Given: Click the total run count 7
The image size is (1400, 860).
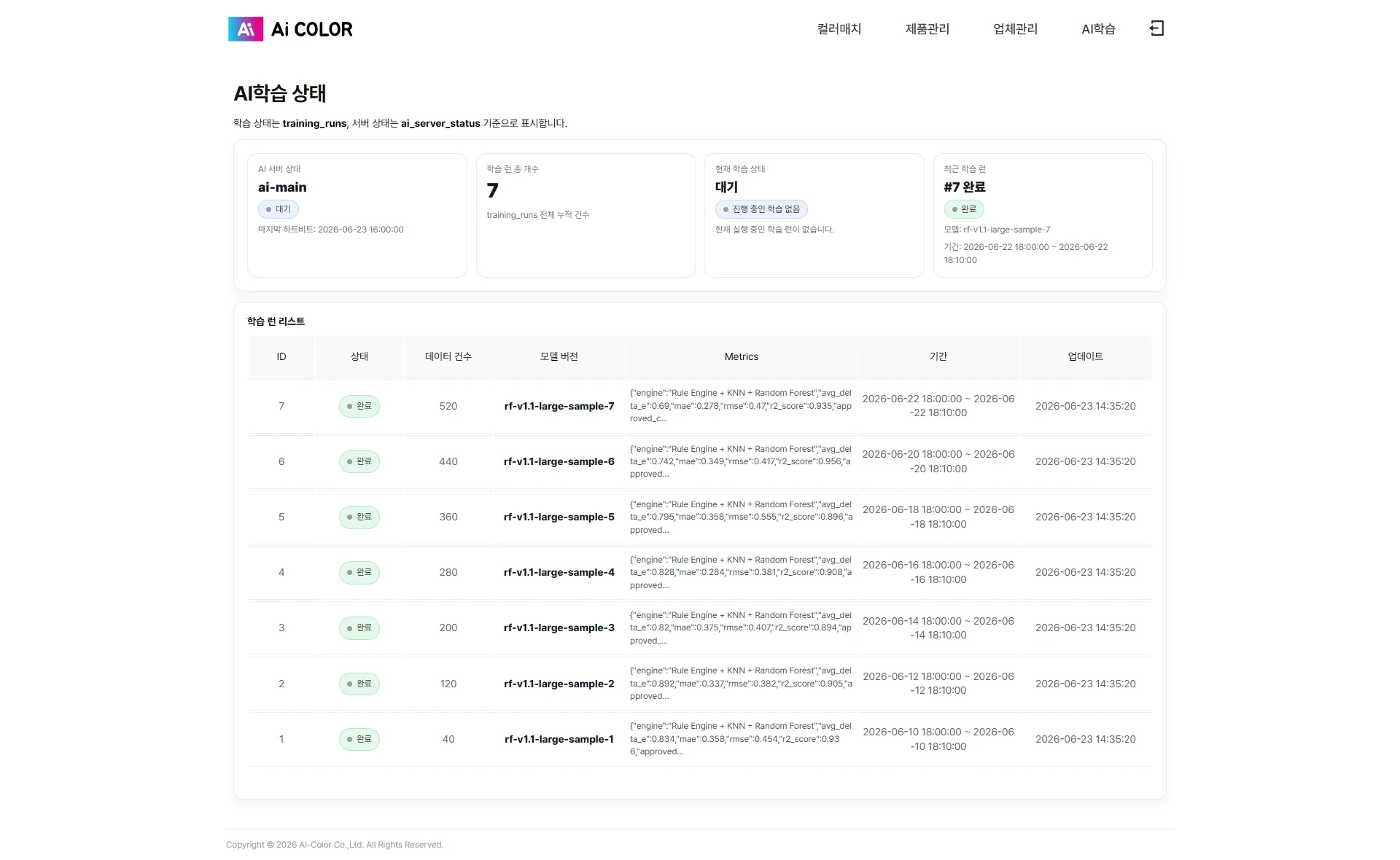Looking at the screenshot, I should [493, 190].
